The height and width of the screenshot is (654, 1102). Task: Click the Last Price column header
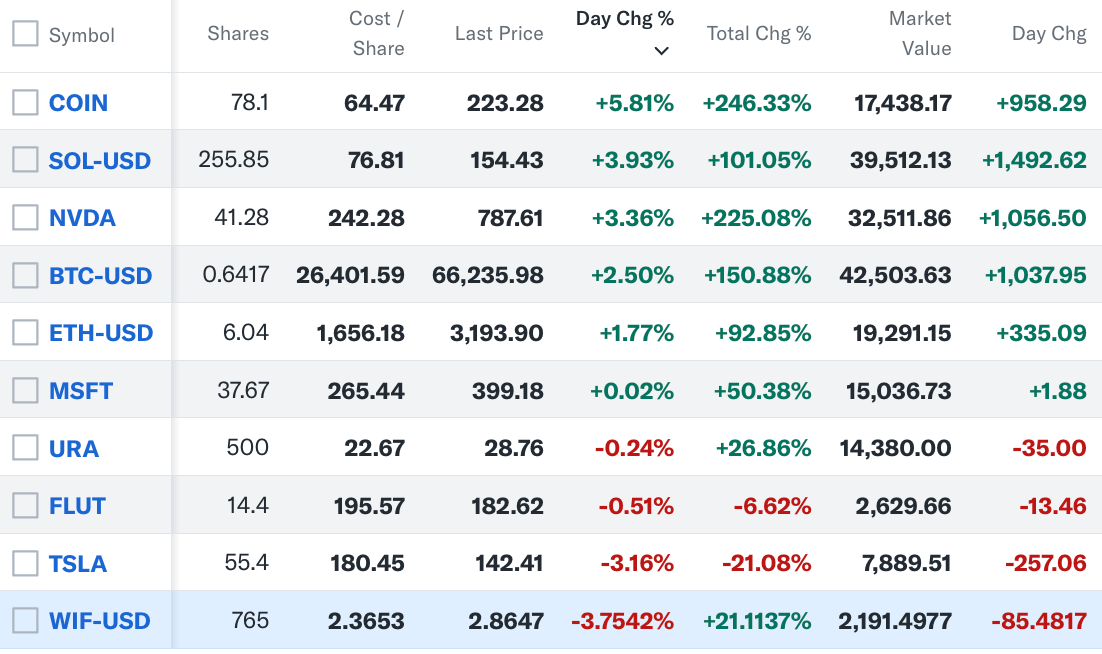point(499,34)
